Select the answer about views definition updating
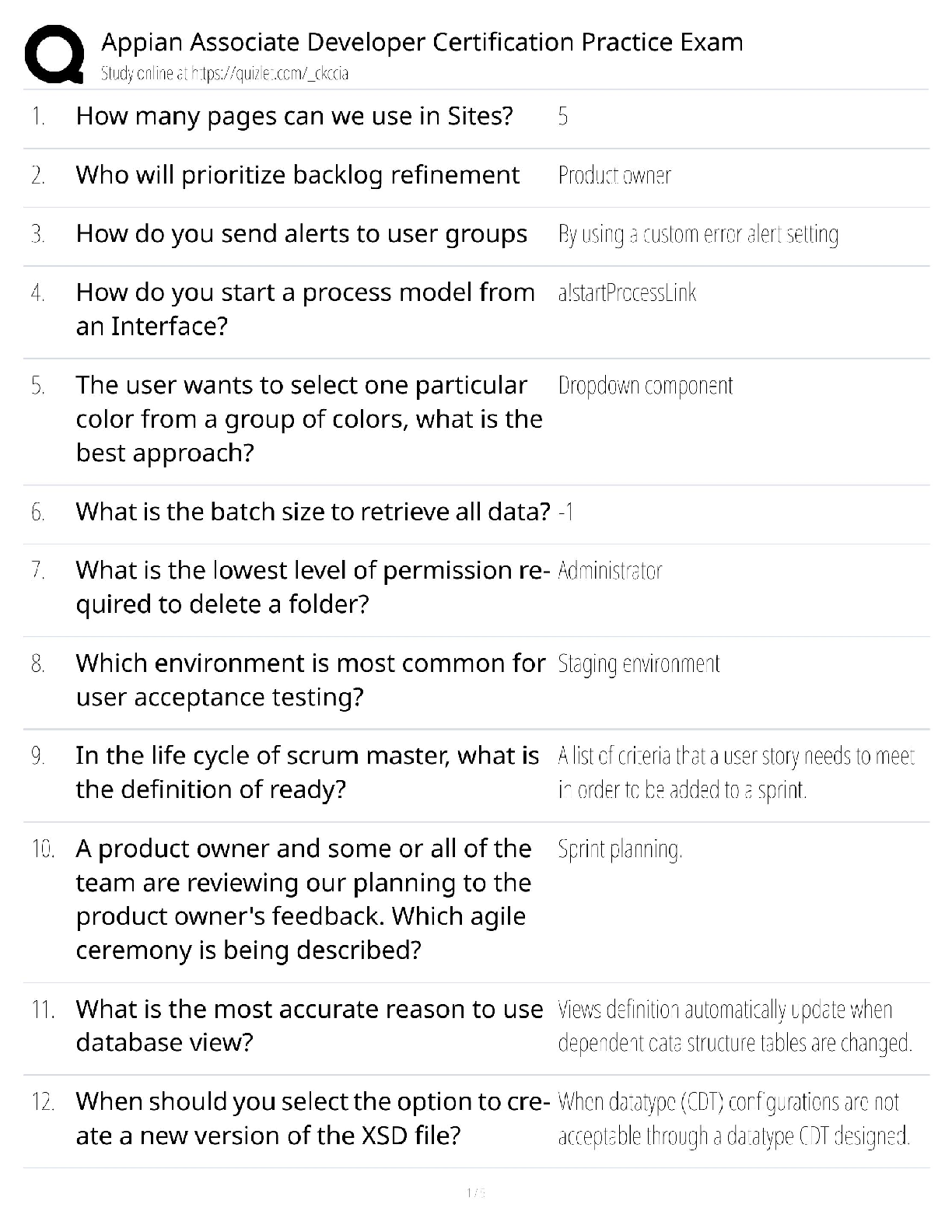 [x=735, y=1026]
